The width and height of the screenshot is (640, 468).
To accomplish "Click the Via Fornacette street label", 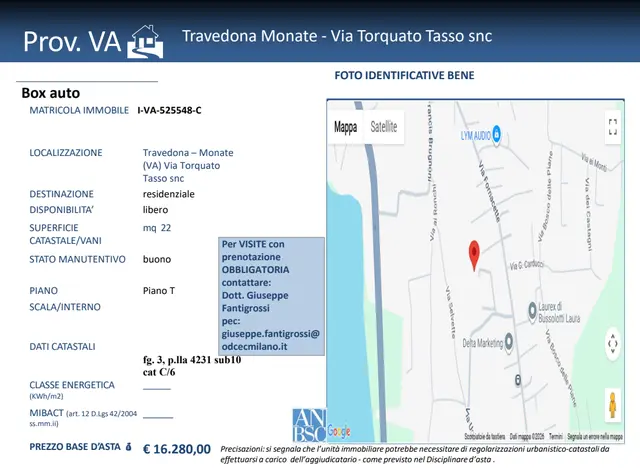I will pos(489,192).
